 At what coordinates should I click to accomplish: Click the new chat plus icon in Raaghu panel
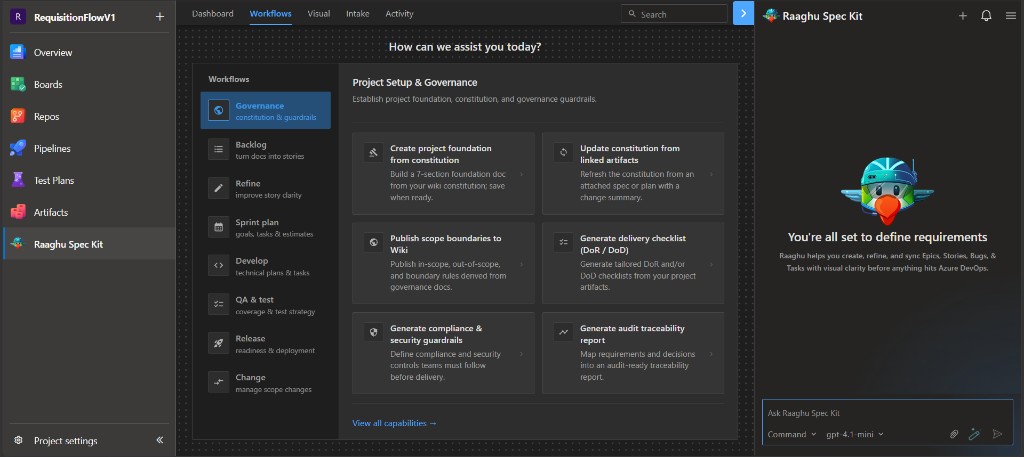pos(963,16)
